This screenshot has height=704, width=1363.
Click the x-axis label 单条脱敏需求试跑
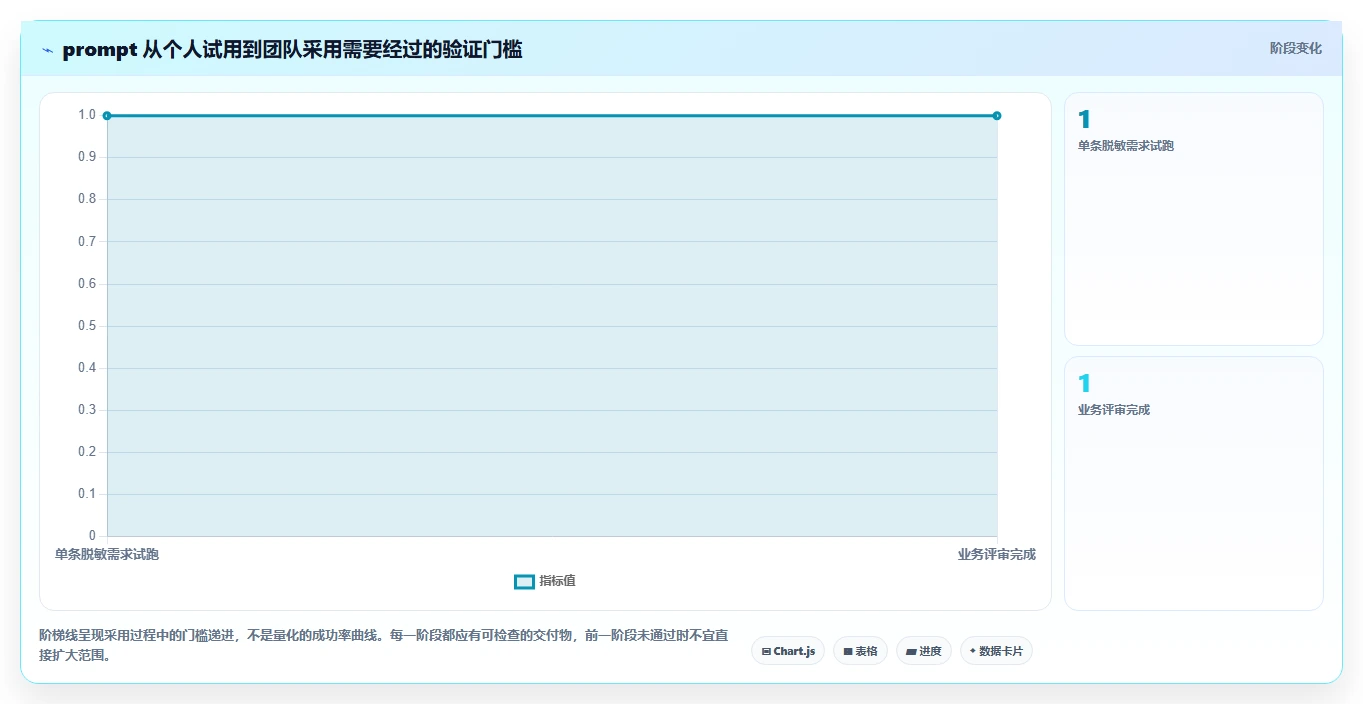(x=107, y=554)
